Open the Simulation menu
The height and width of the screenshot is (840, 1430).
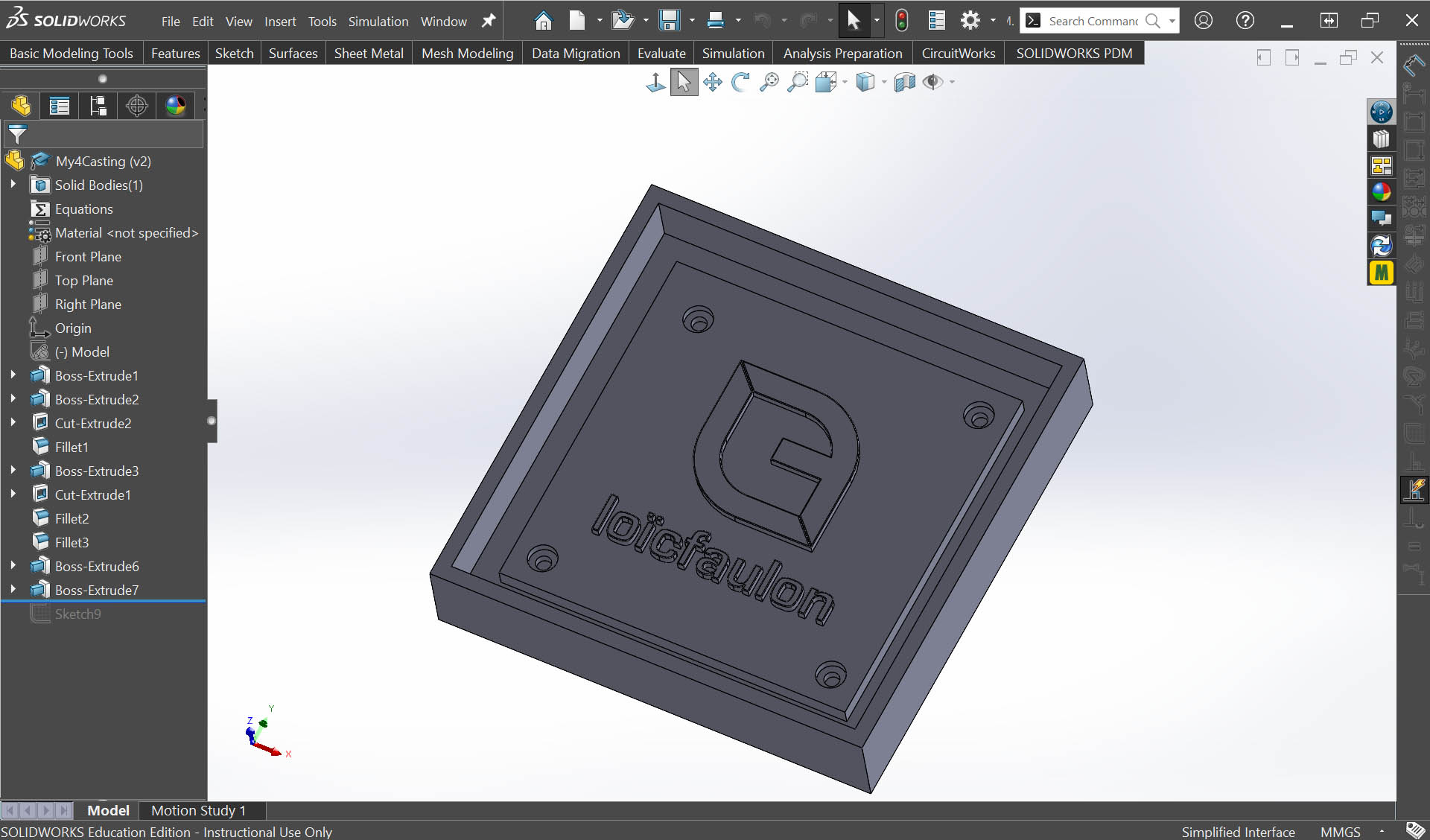(378, 22)
